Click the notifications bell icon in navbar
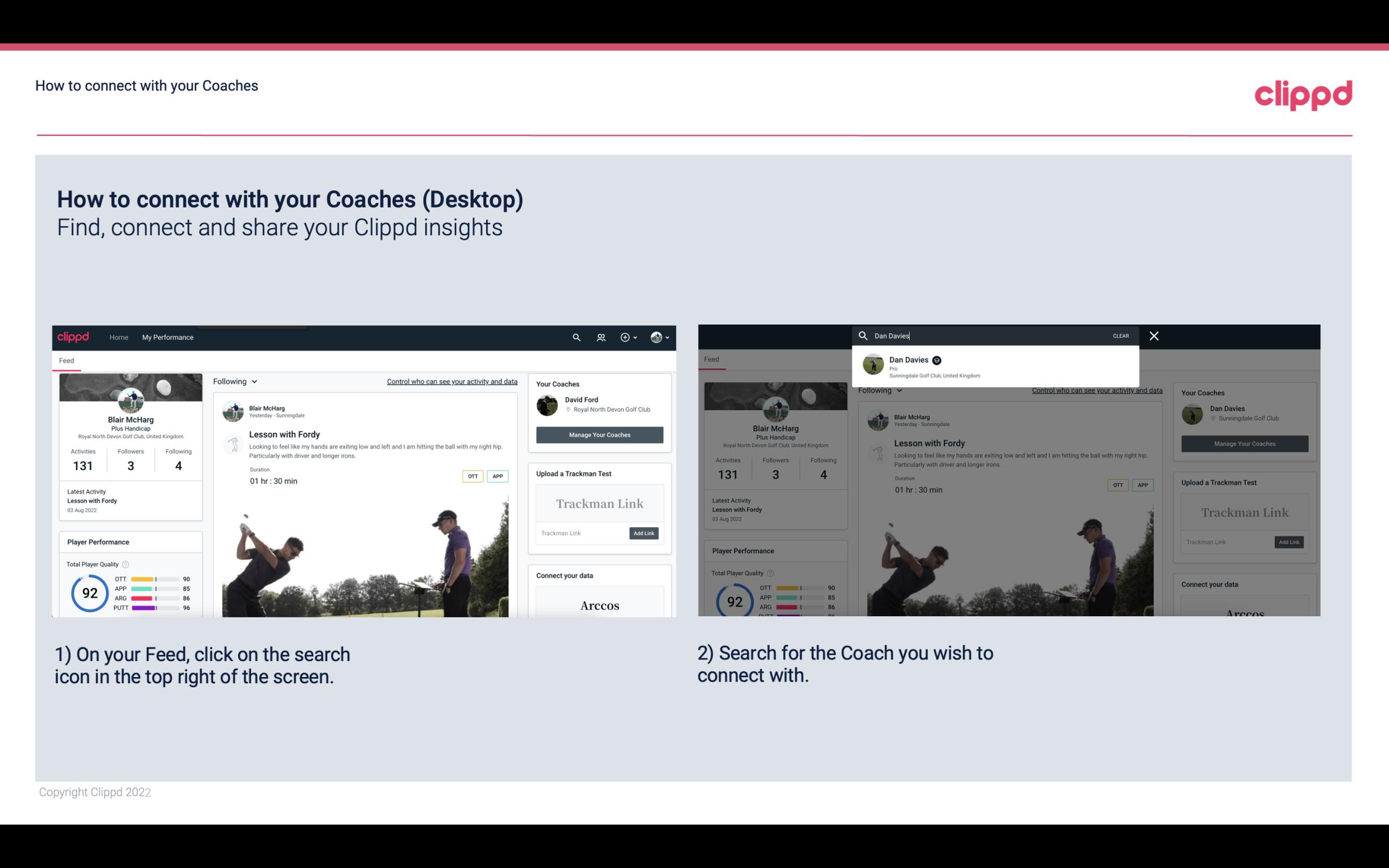The height and width of the screenshot is (868, 1389). 600,337
